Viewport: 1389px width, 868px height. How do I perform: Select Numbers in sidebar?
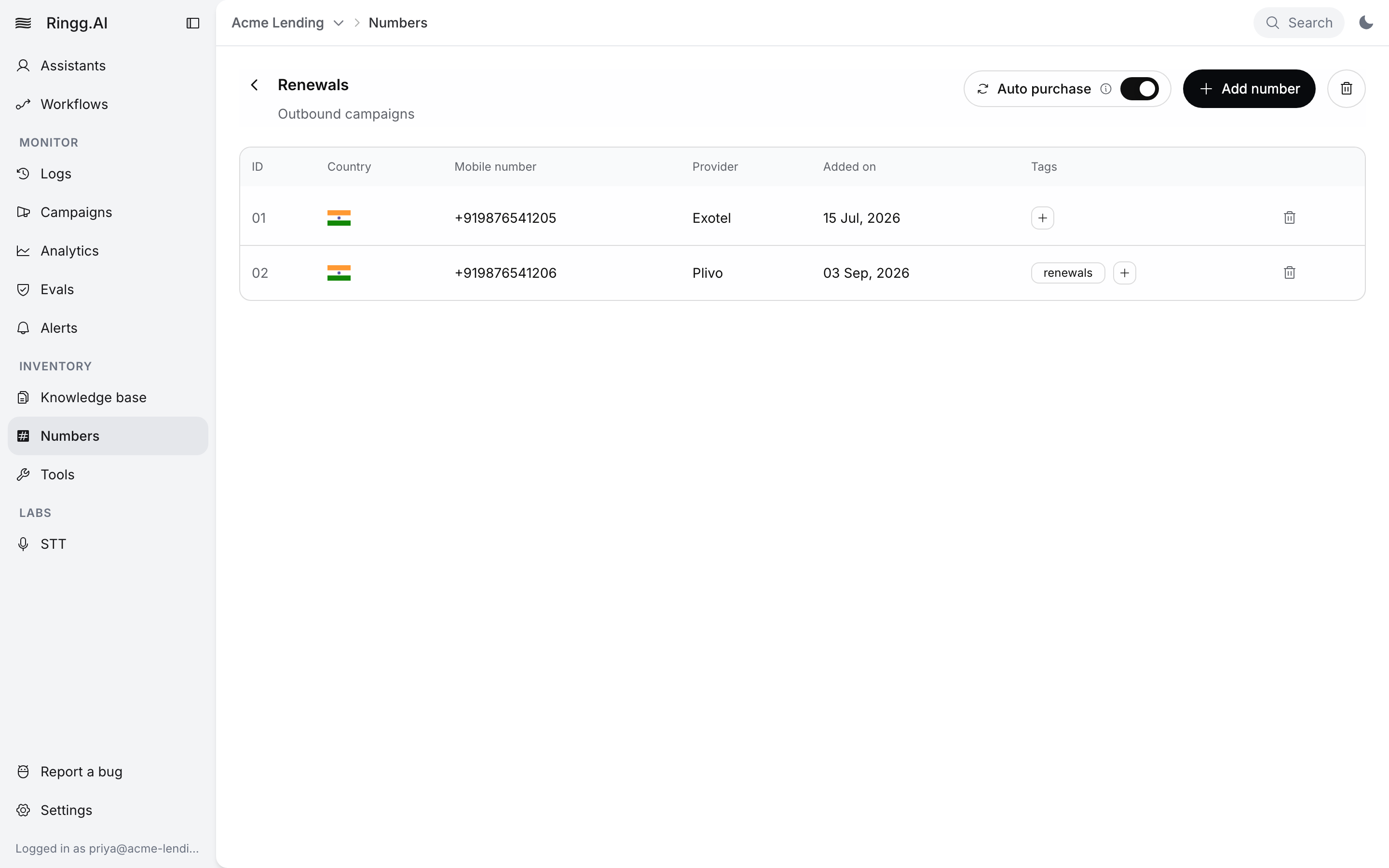[108, 436]
